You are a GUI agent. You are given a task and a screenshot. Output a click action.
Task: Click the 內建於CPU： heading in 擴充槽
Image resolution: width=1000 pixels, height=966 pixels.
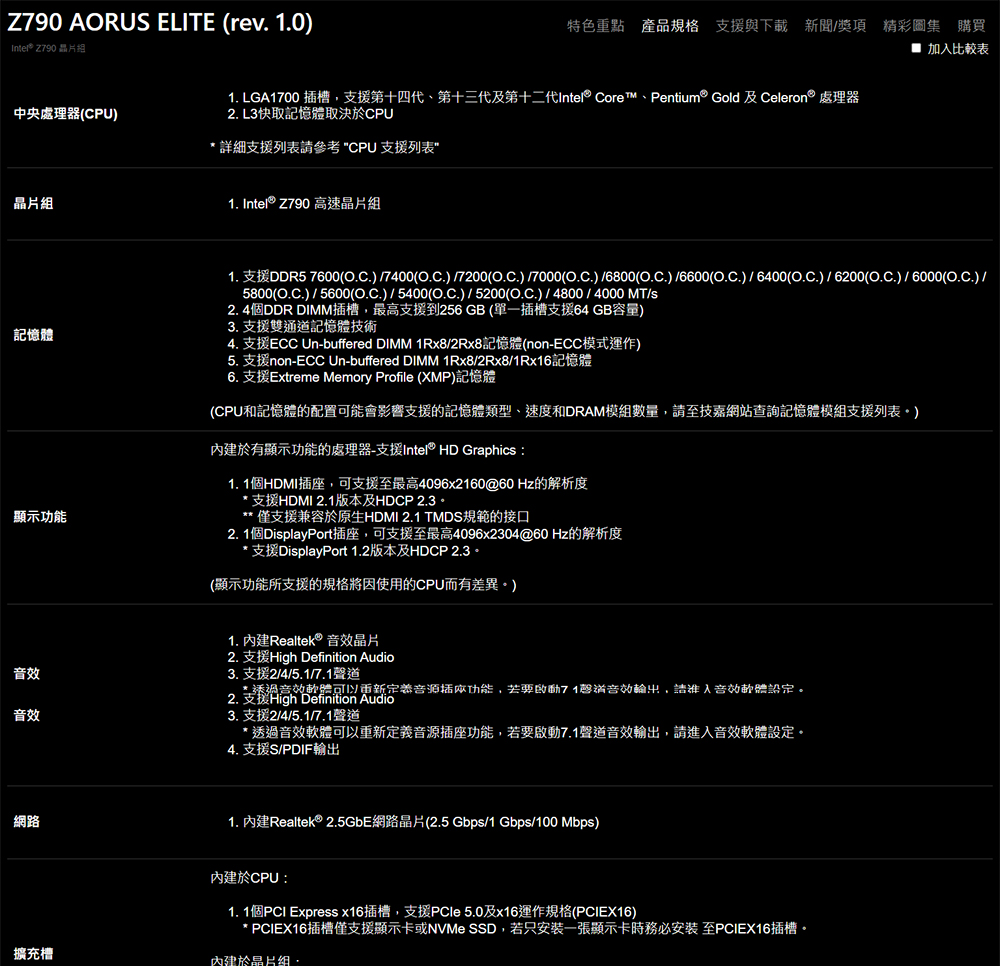pos(250,879)
